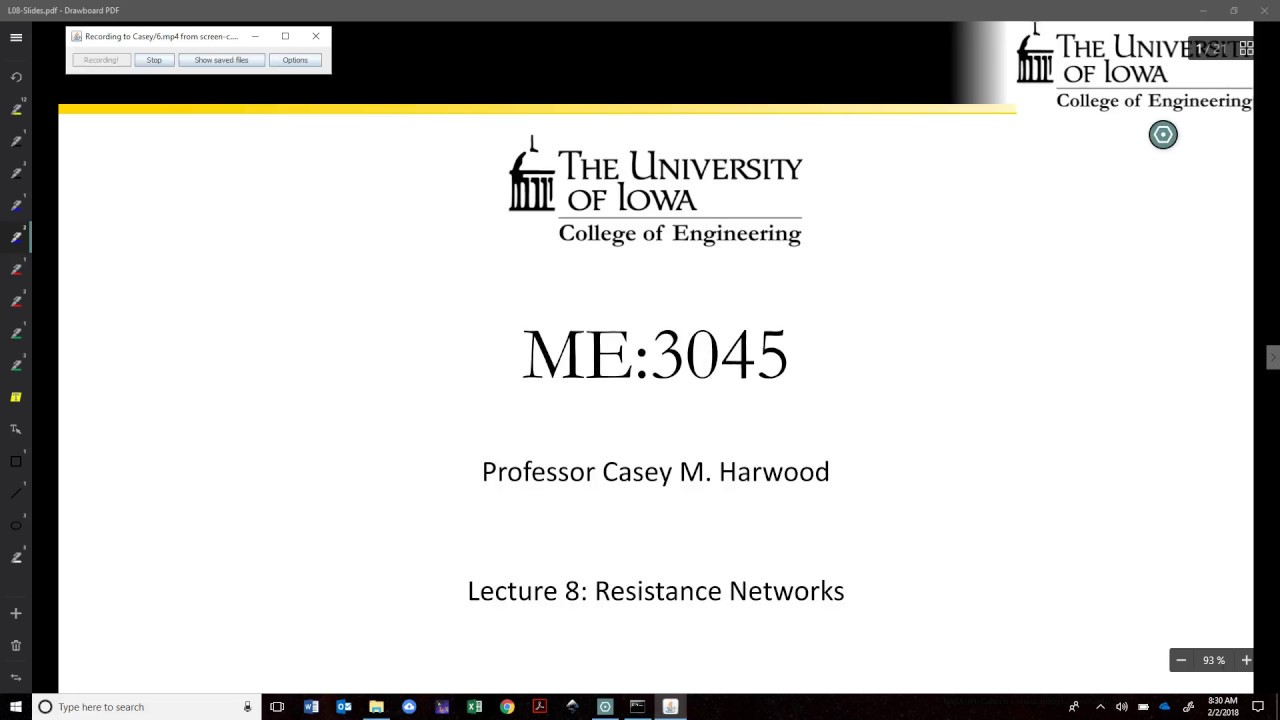The image size is (1280, 720).
Task: Click Cortana microphone icon in search box
Action: pyautogui.click(x=247, y=707)
